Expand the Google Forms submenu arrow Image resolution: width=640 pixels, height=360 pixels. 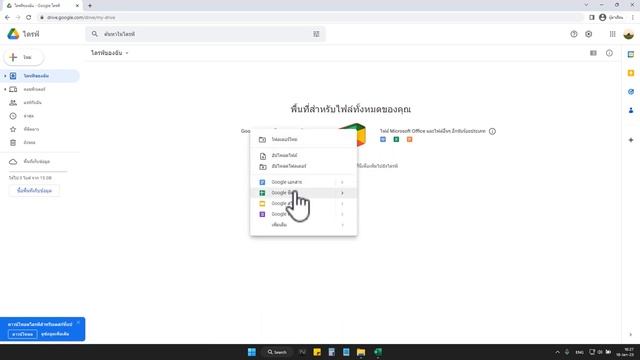(x=342, y=214)
